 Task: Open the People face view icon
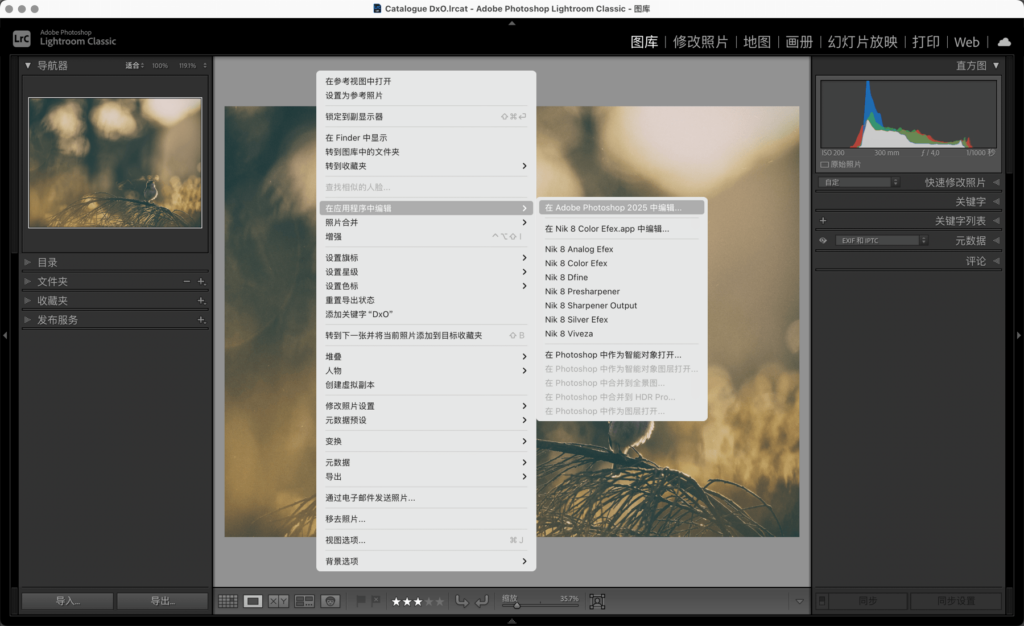[330, 601]
